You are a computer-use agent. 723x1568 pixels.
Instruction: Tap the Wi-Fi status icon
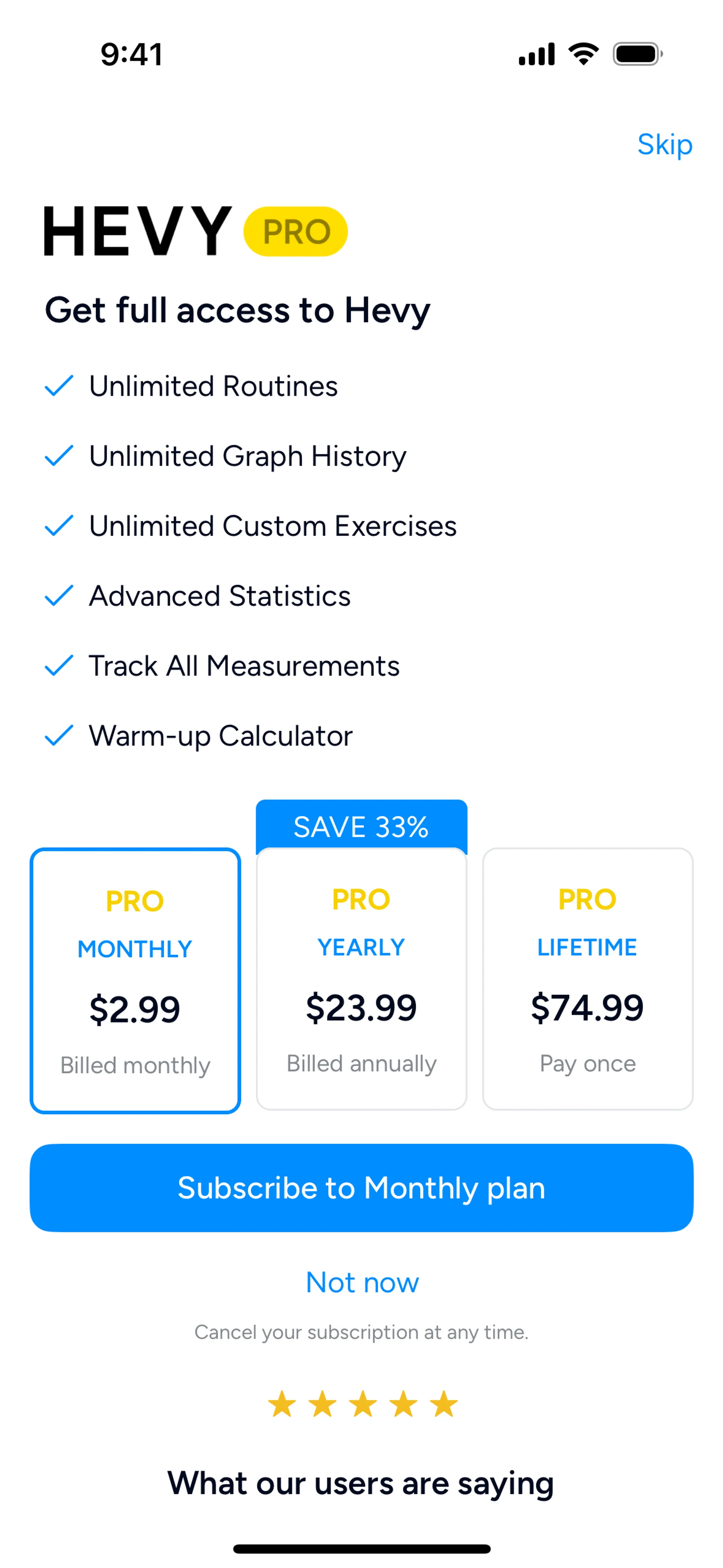583,54
